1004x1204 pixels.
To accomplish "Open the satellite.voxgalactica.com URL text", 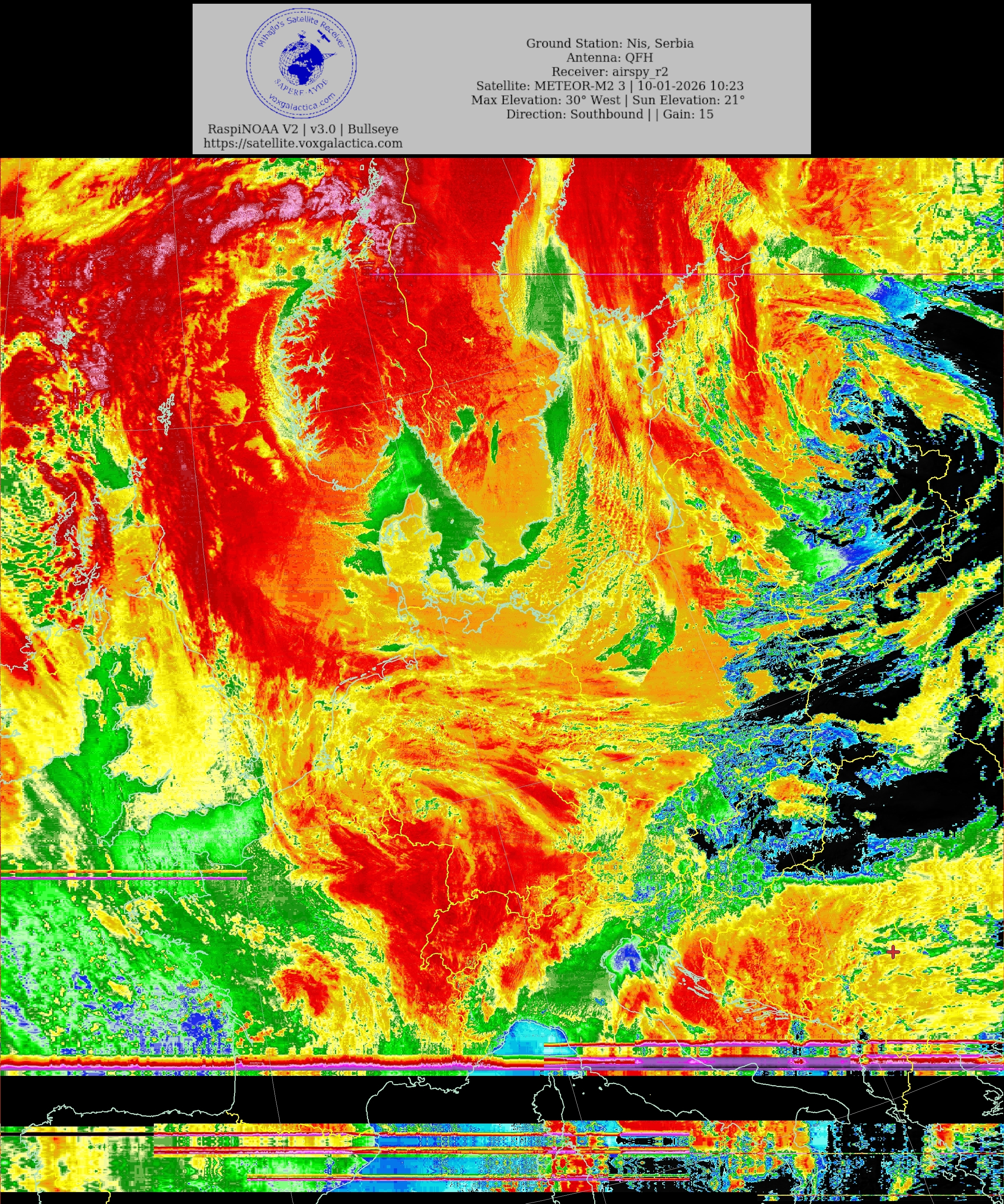I will (x=303, y=143).
